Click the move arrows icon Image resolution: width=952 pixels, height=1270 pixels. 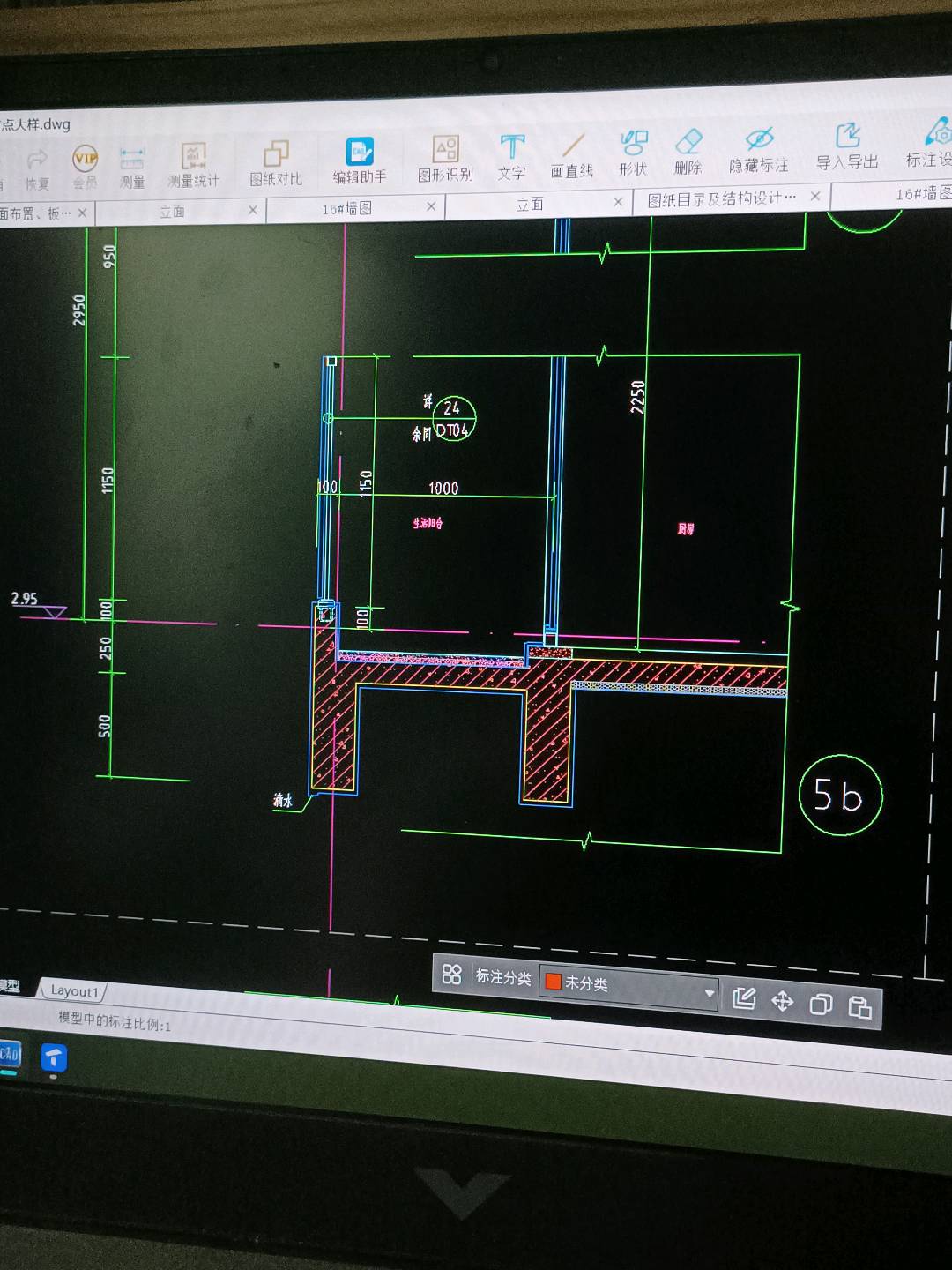(783, 1002)
